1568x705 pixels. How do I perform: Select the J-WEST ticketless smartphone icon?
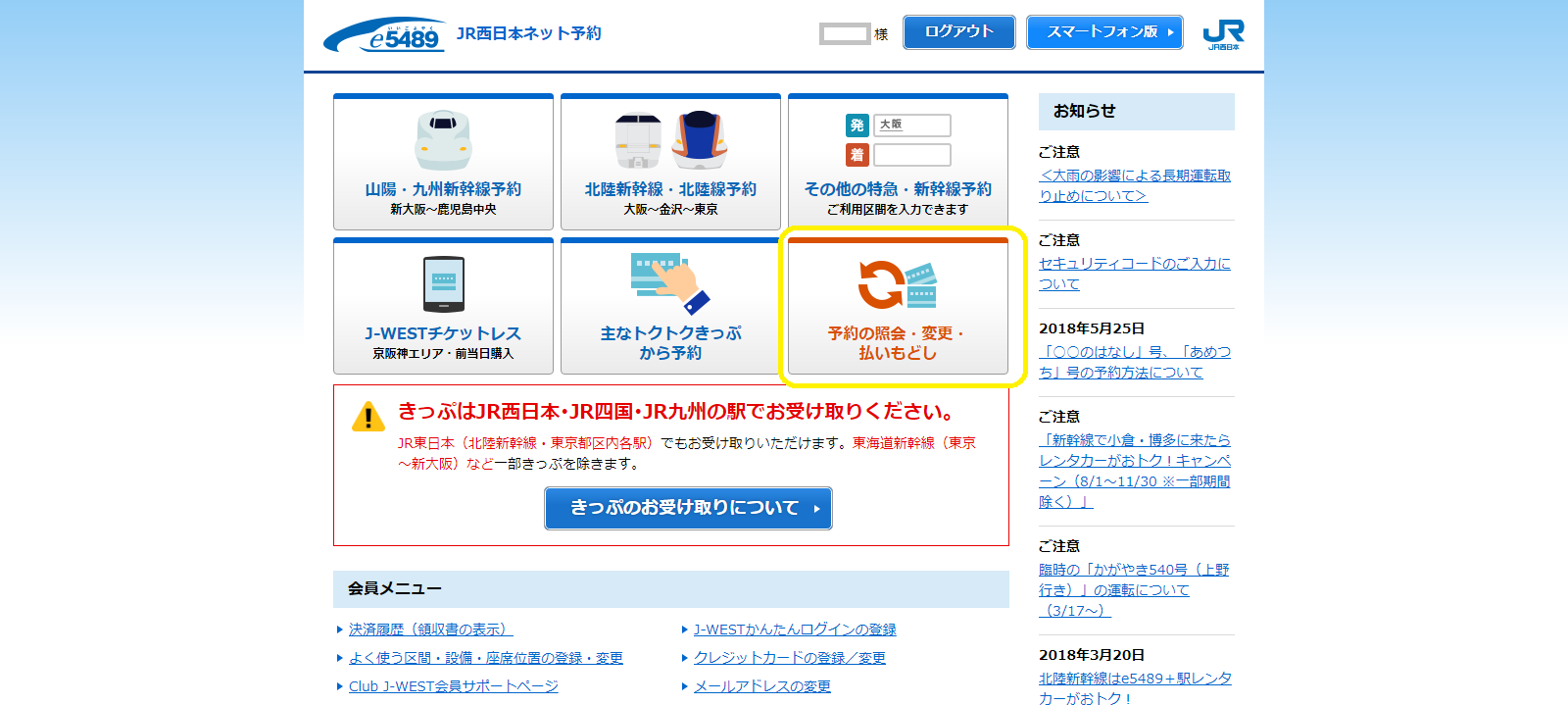443,283
